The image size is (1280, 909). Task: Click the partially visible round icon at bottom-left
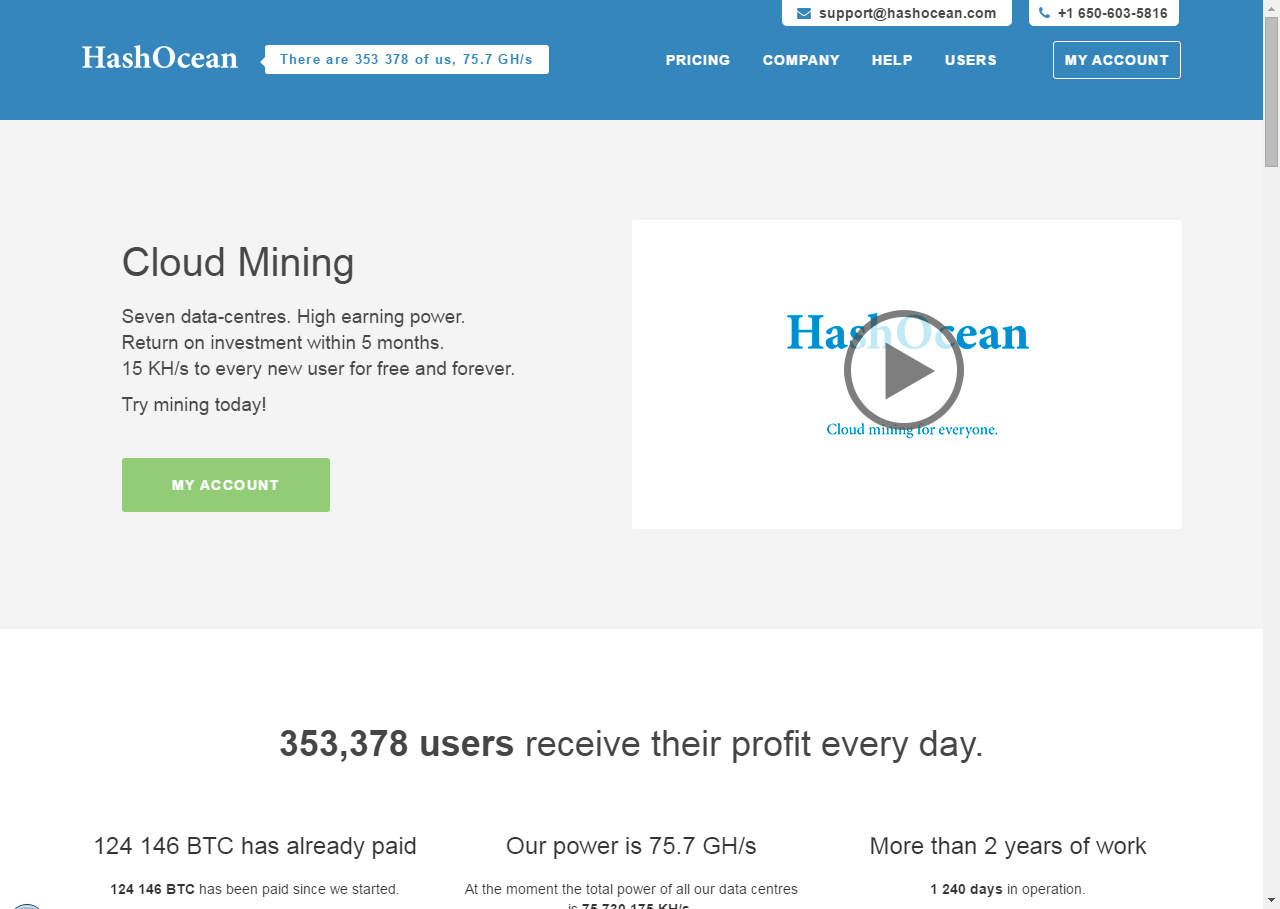click(27, 905)
